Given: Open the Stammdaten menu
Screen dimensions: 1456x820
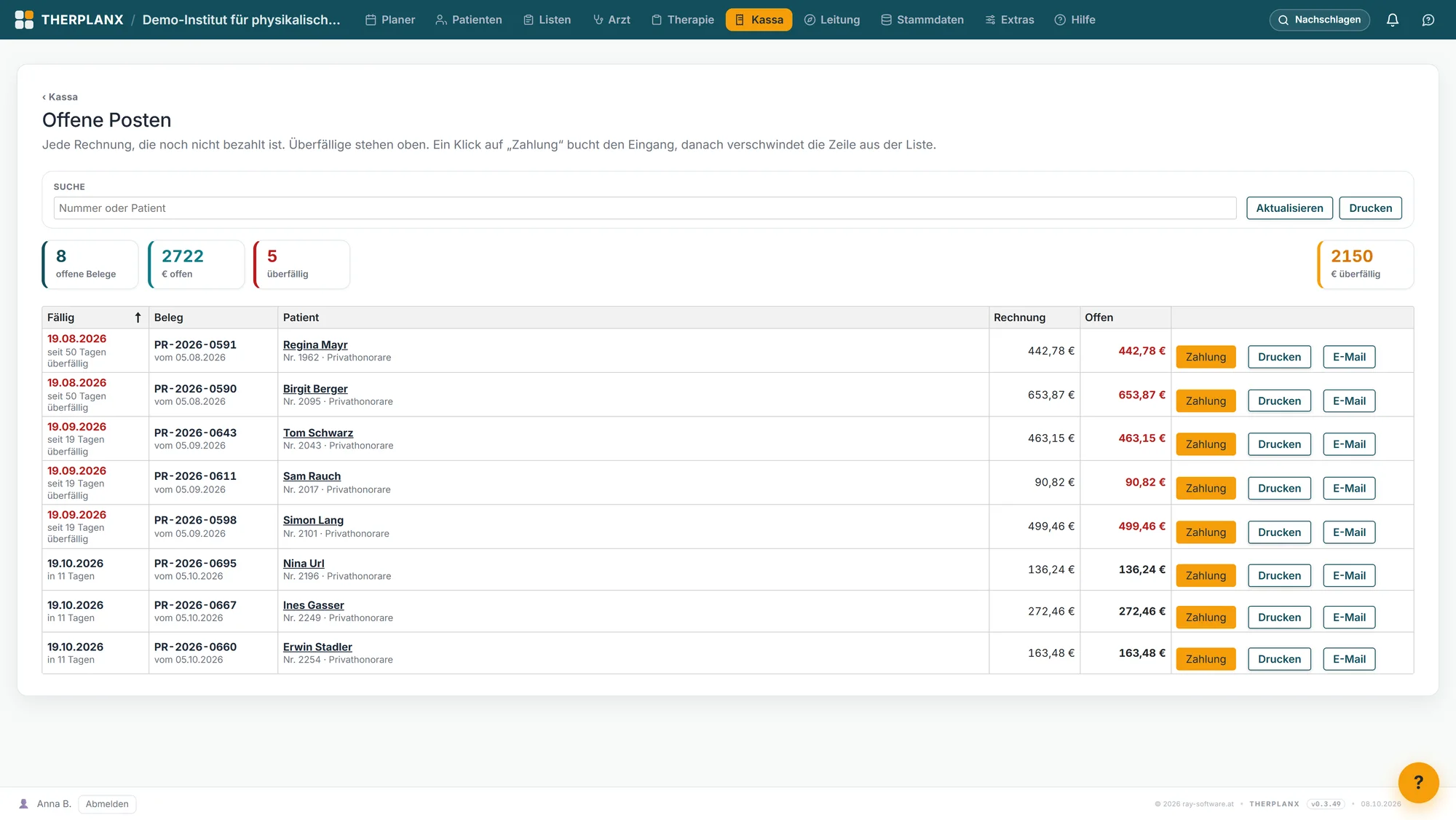Looking at the screenshot, I should pyautogui.click(x=922, y=20).
